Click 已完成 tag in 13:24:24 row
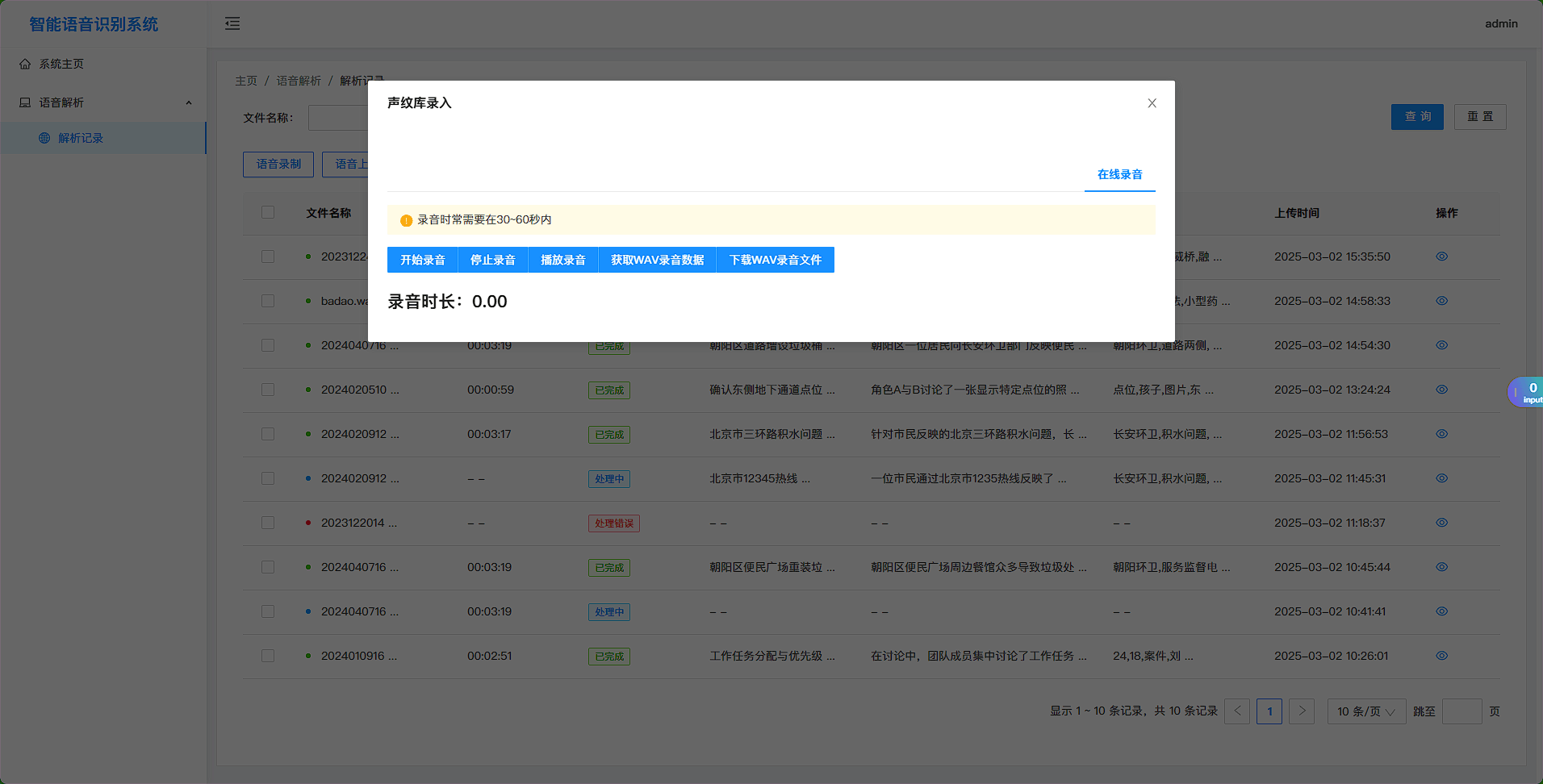Viewport: 1543px width, 784px height. (x=609, y=390)
